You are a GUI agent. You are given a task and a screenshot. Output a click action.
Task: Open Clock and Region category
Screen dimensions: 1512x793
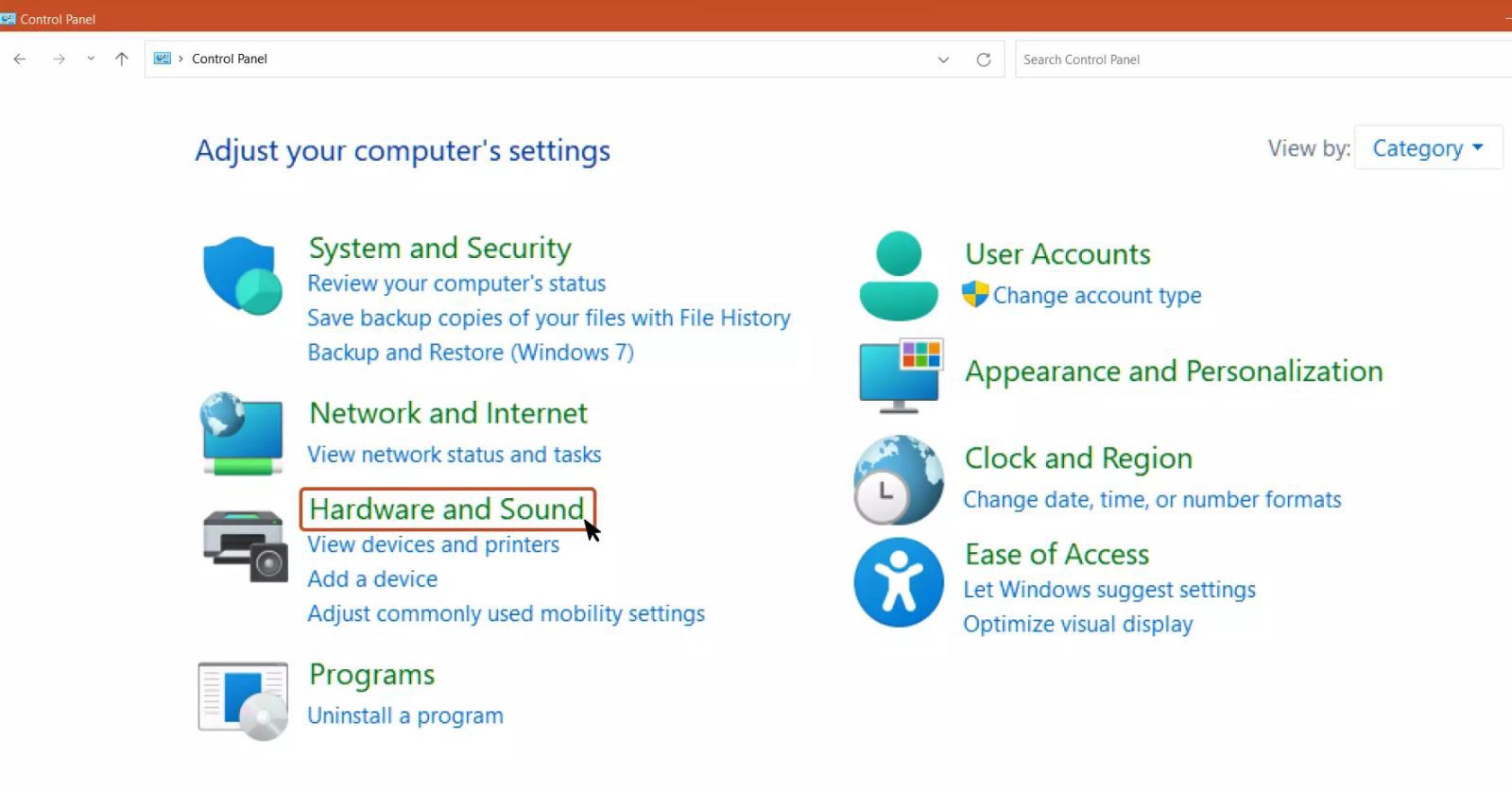click(1078, 458)
